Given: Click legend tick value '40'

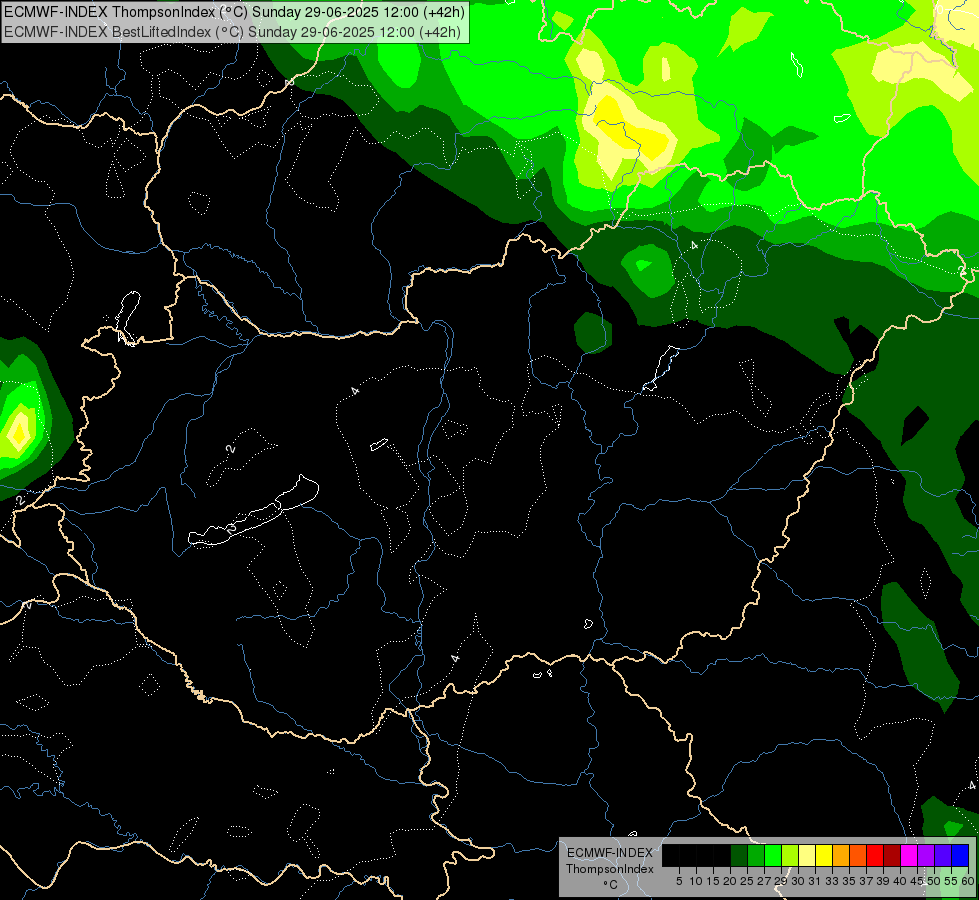Looking at the screenshot, I should (900, 881).
